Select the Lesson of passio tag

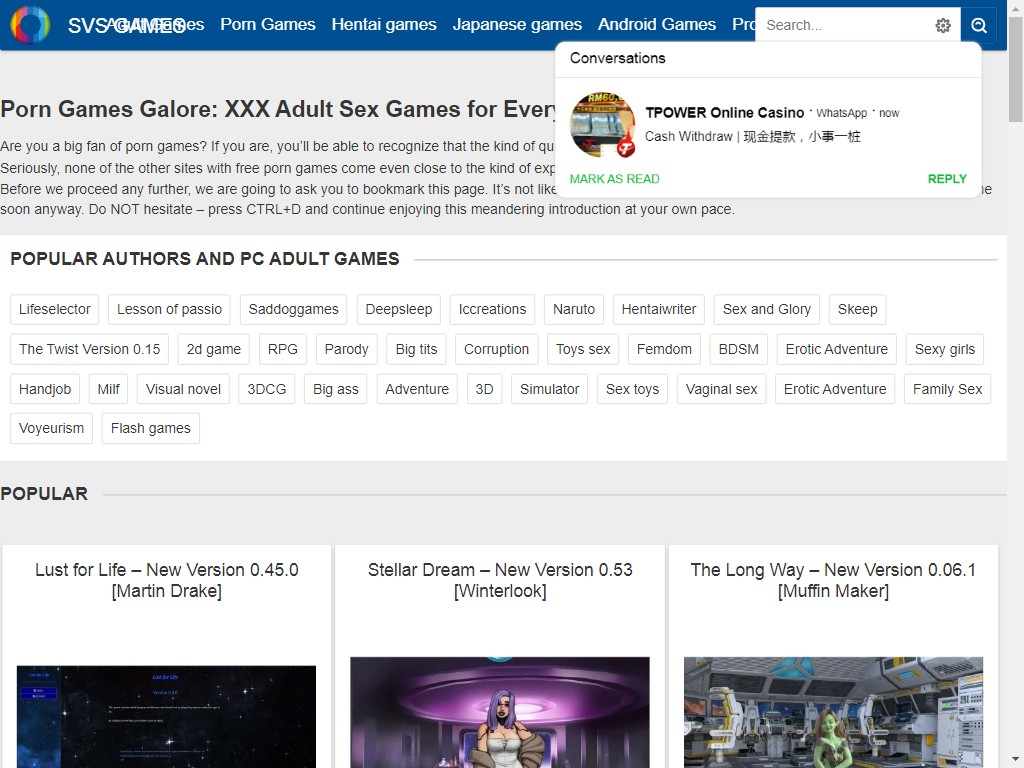point(170,310)
